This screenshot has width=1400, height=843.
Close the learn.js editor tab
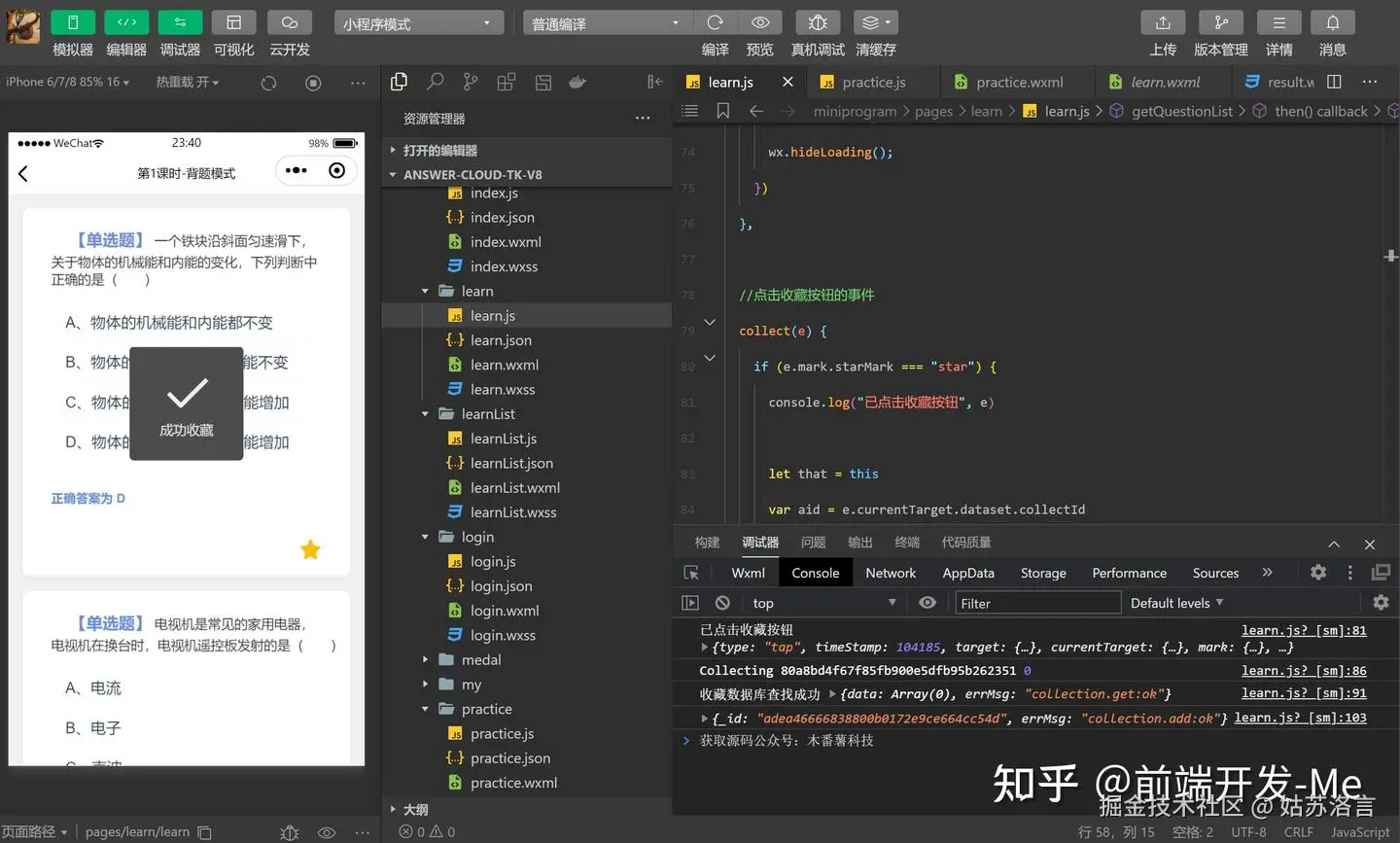click(787, 83)
